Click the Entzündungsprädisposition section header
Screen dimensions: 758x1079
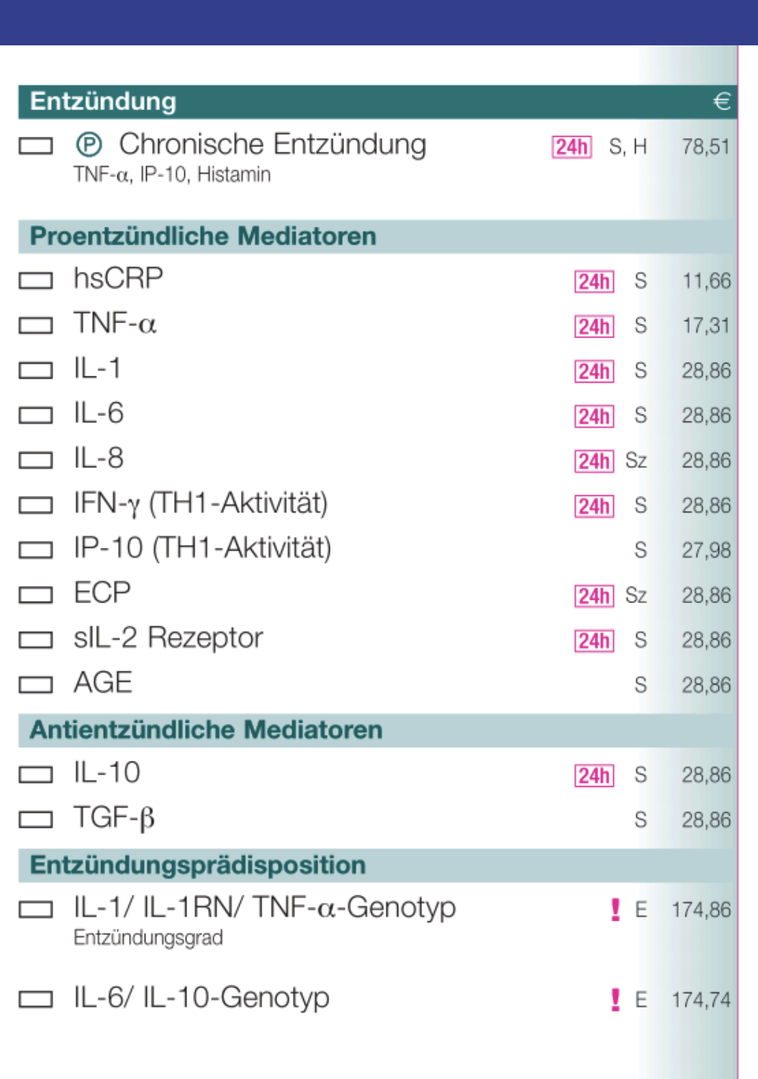click(x=198, y=865)
